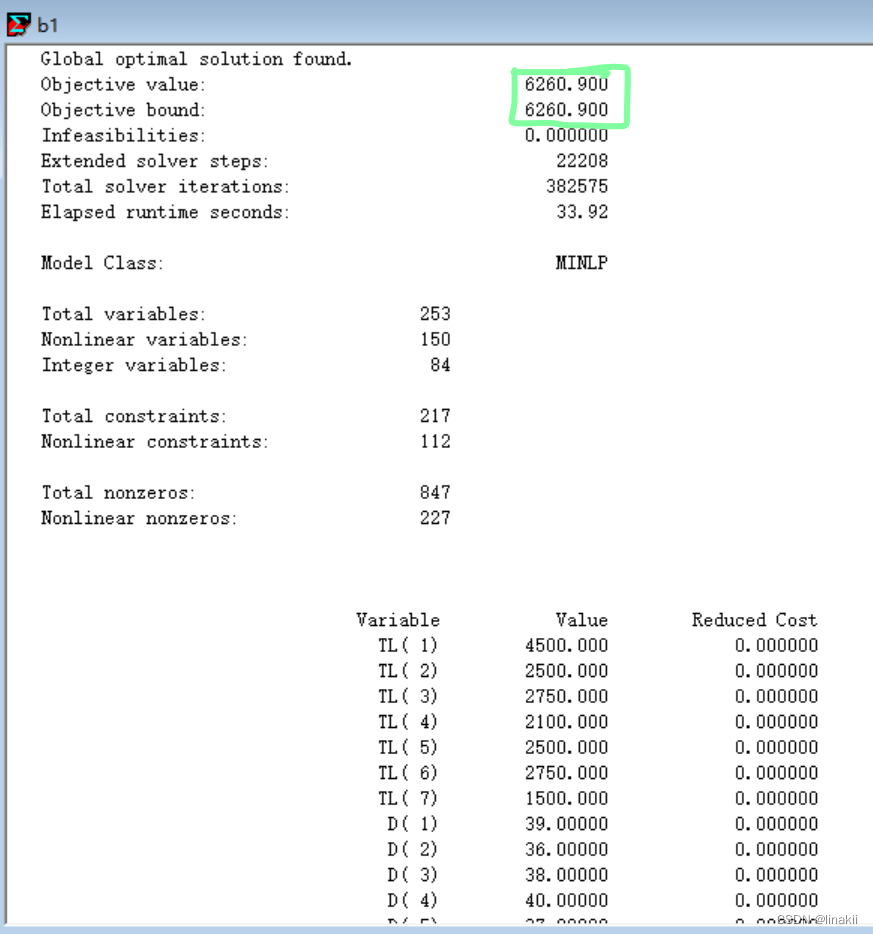
Task: Click the D( 2) variable name
Action: 413,849
